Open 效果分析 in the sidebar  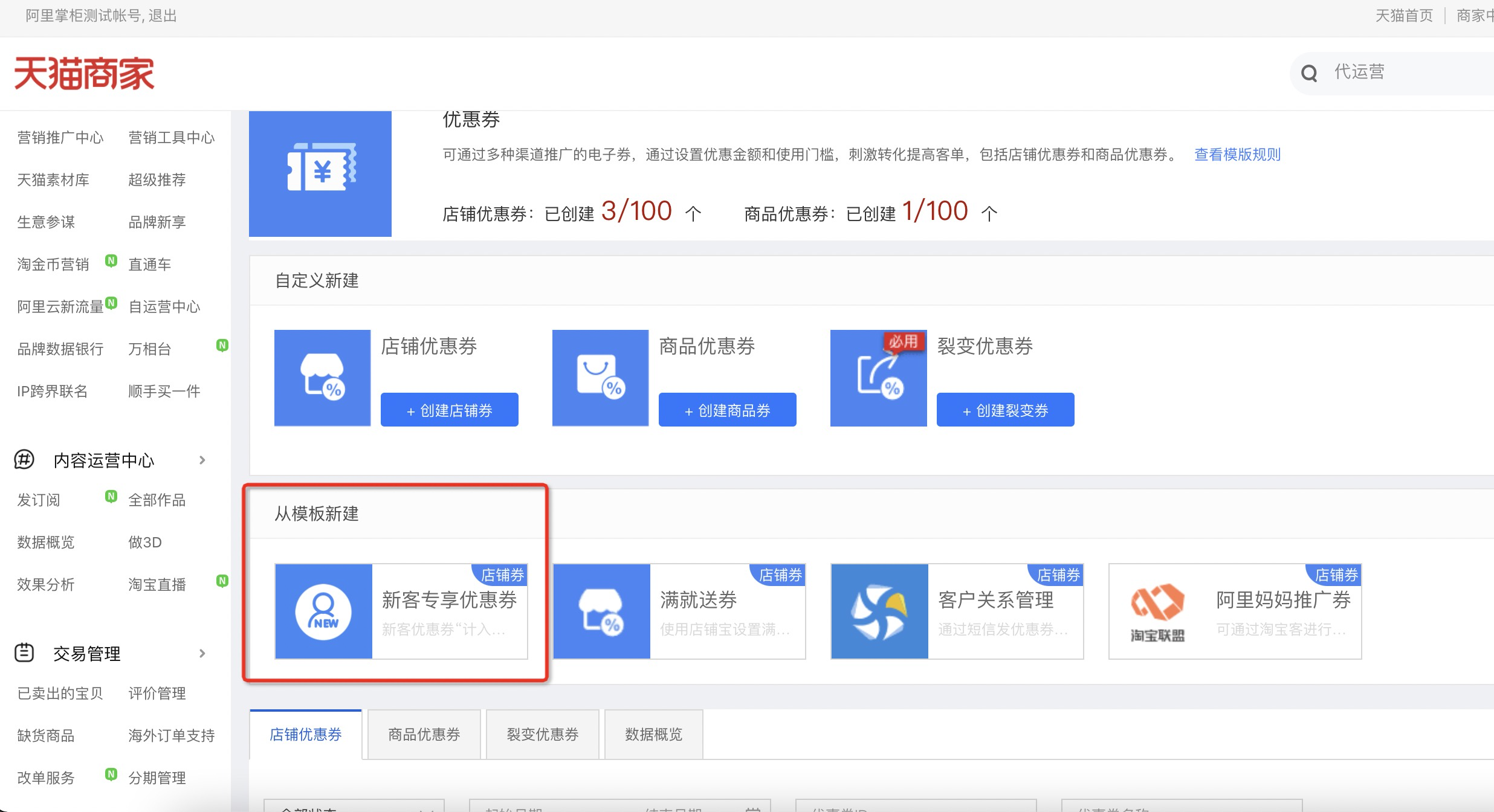click(46, 585)
